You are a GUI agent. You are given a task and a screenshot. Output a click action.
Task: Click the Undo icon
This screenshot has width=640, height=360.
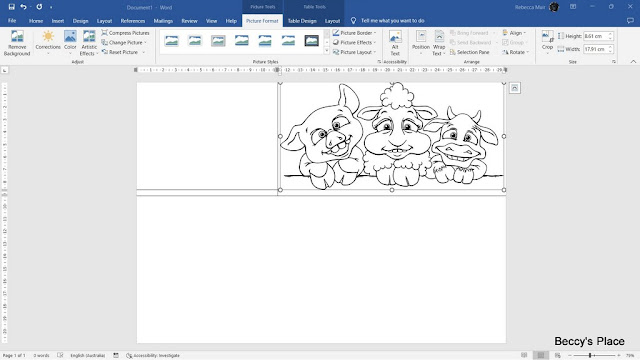pyautogui.click(x=23, y=7)
